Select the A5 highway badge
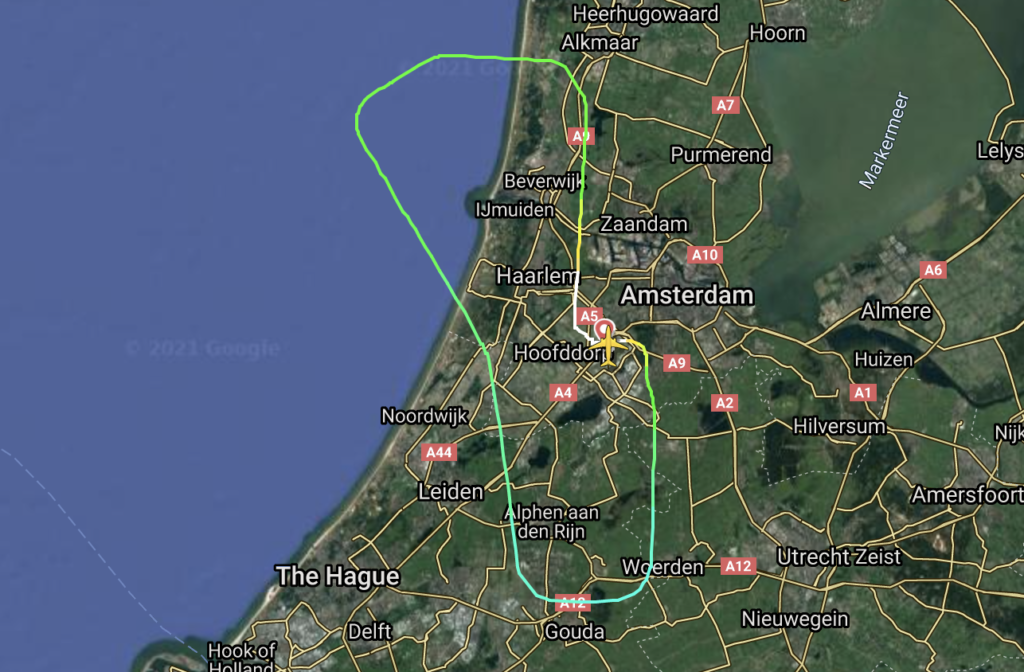Image resolution: width=1024 pixels, height=672 pixels. 588,316
